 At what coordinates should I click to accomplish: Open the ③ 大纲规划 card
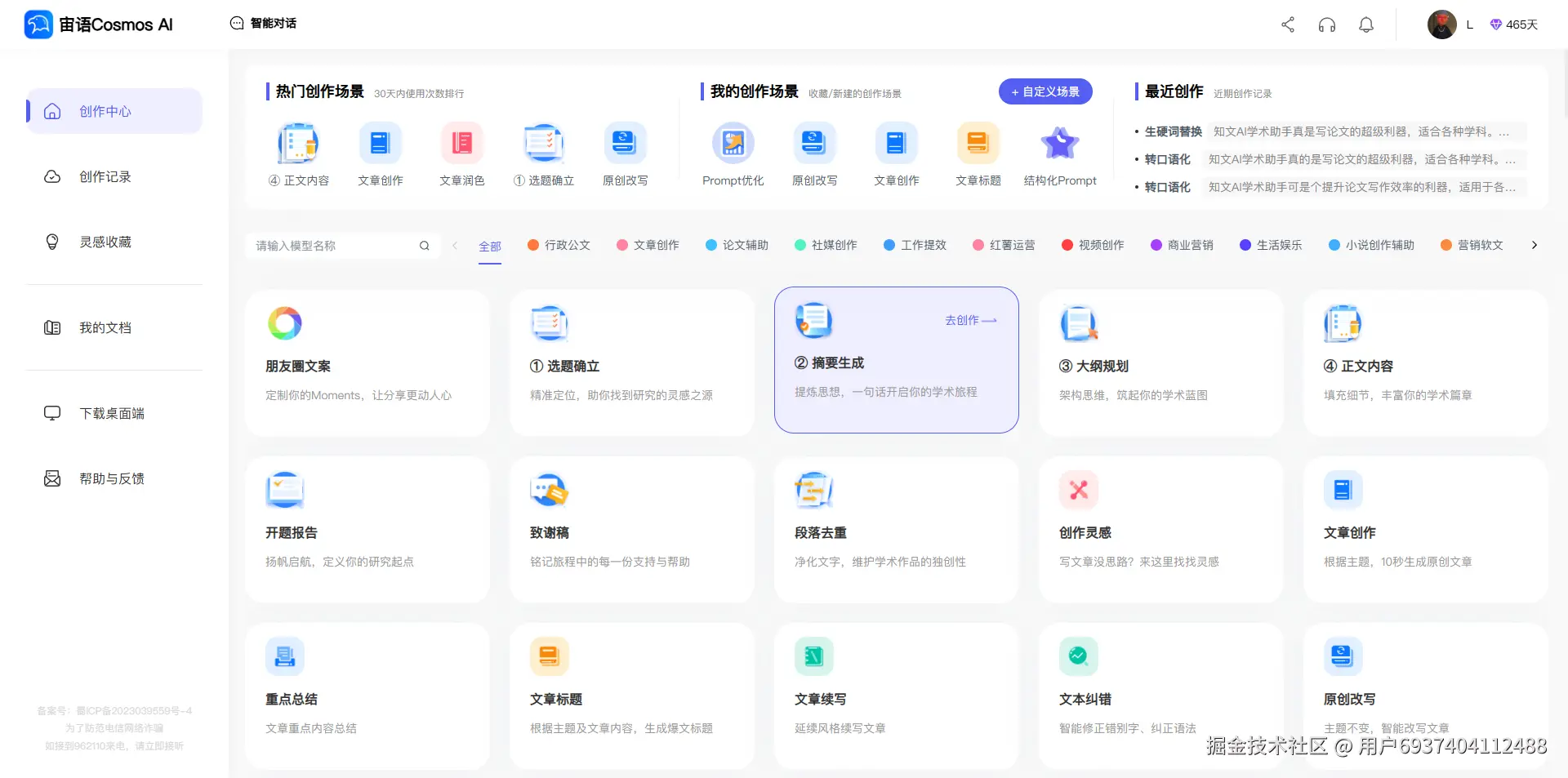(x=1161, y=363)
